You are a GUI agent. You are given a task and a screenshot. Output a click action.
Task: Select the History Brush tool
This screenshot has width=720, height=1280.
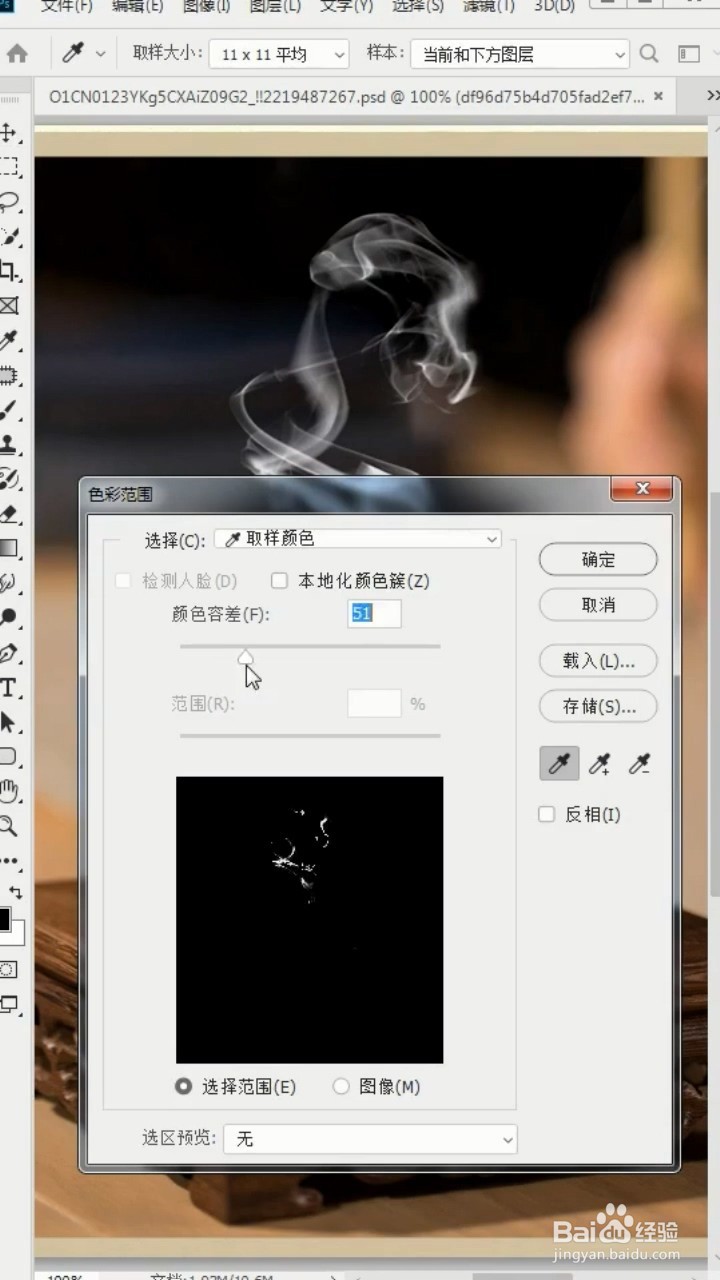pos(9,479)
